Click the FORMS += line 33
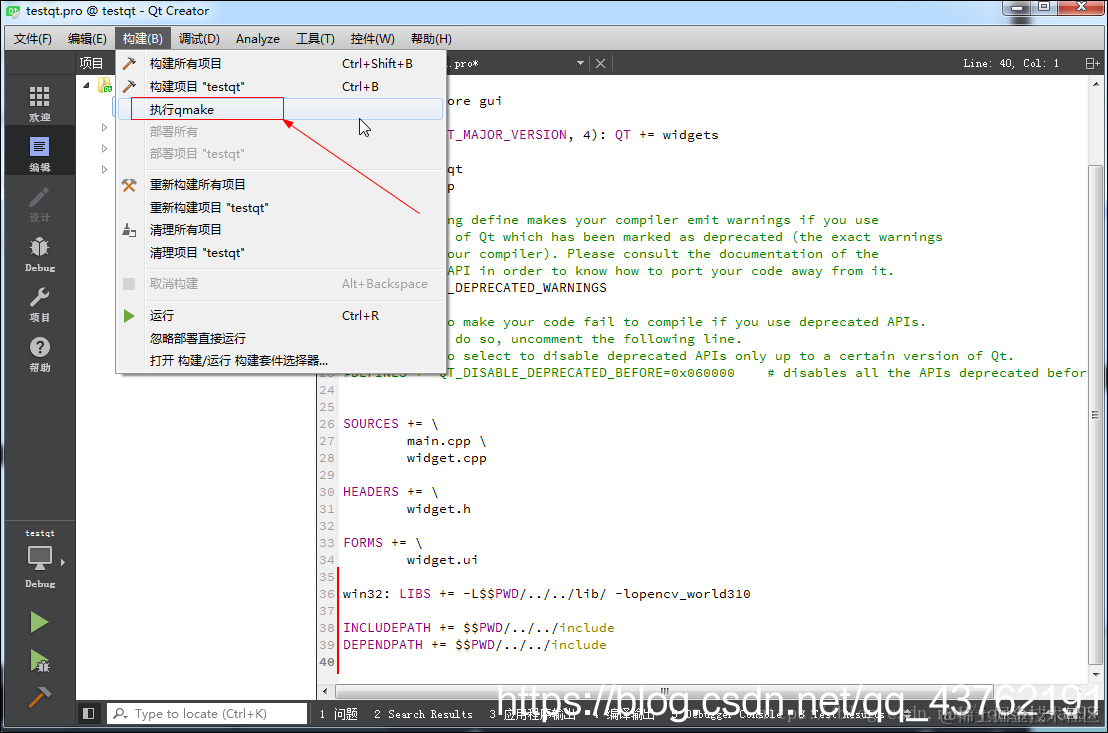 tap(382, 542)
